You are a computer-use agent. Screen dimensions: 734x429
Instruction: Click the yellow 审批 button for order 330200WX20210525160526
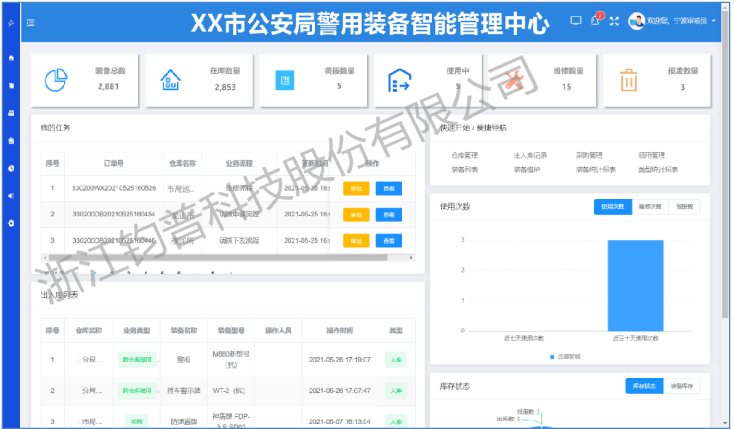coord(356,189)
